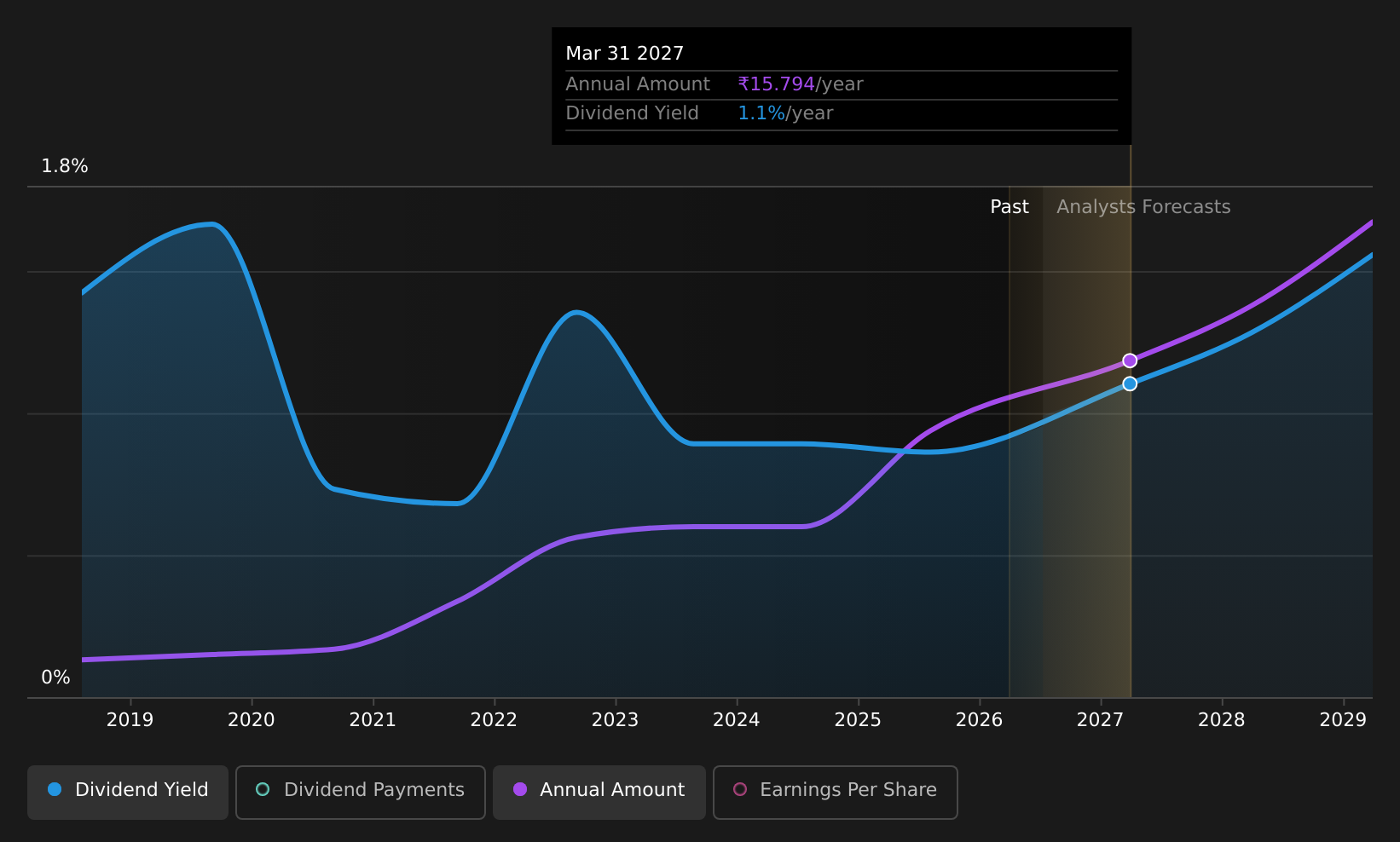Screen dimensions: 1400x842
Task: Click the blue Dividend Yield data point
Action: [1130, 384]
